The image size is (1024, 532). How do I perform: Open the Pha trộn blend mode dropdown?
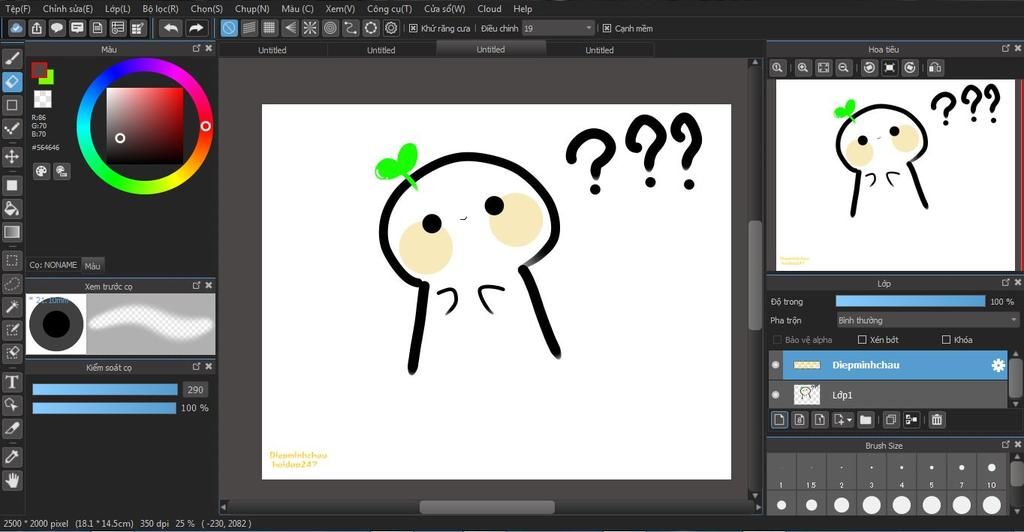click(x=928, y=321)
